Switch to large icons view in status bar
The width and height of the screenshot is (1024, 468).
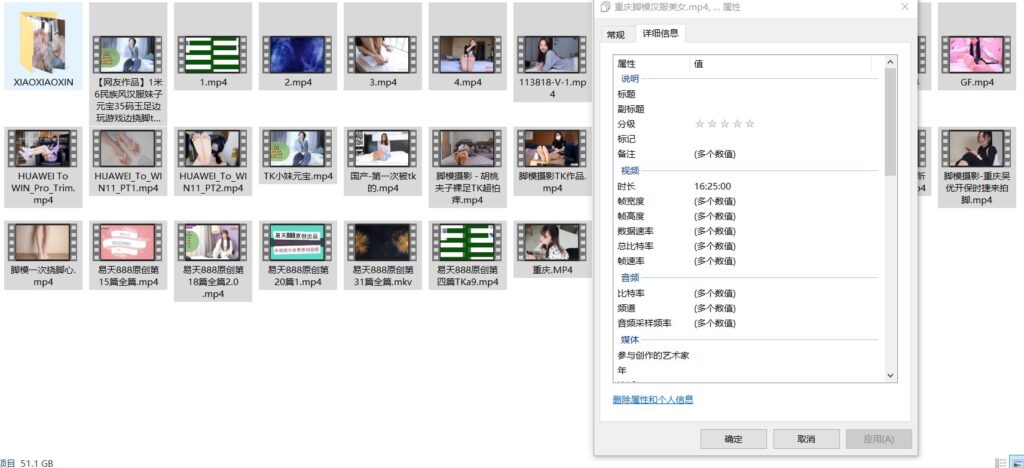tap(1017, 462)
